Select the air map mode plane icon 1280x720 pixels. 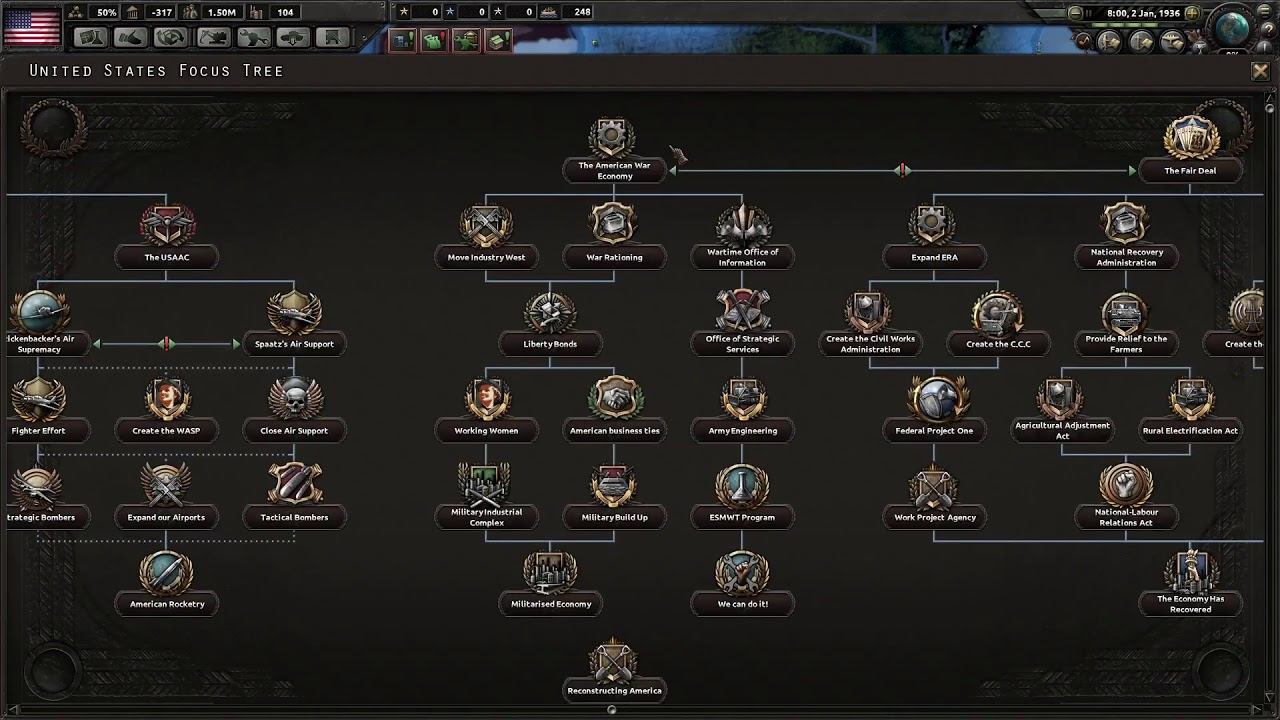pyautogui.click(x=1173, y=41)
